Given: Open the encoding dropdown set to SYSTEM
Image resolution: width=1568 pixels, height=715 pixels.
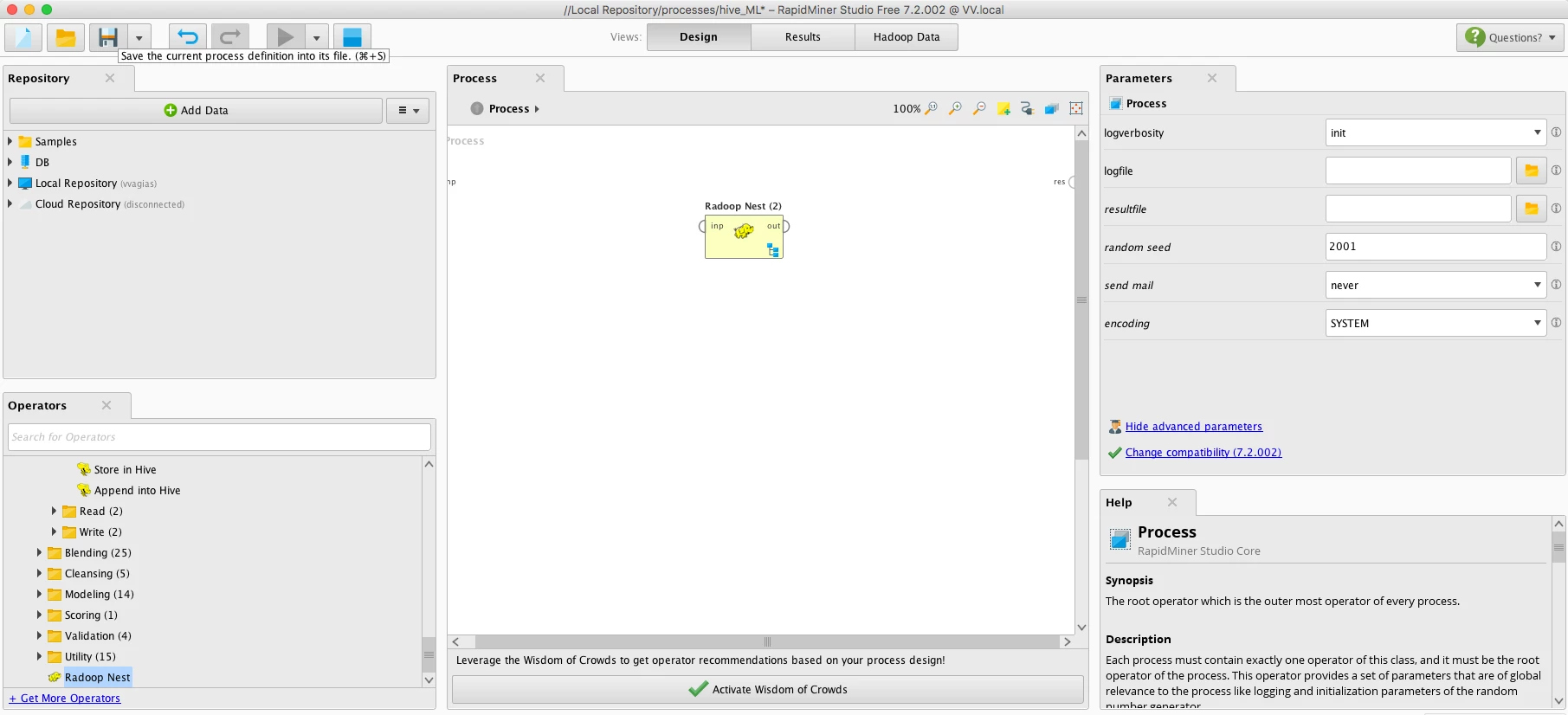Looking at the screenshot, I should [x=1436, y=323].
